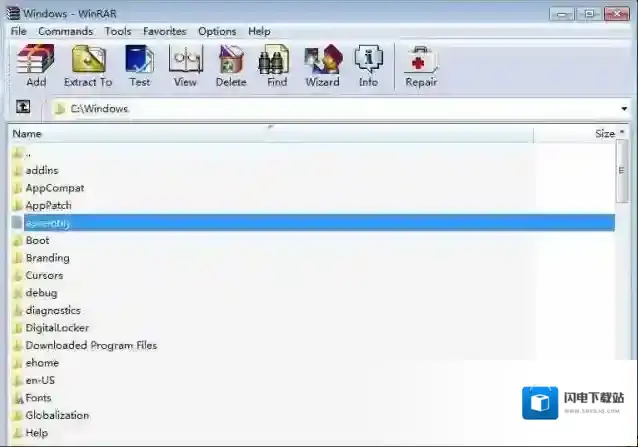The width and height of the screenshot is (638, 447).
Task: Go up one folder level
Action: point(23,107)
